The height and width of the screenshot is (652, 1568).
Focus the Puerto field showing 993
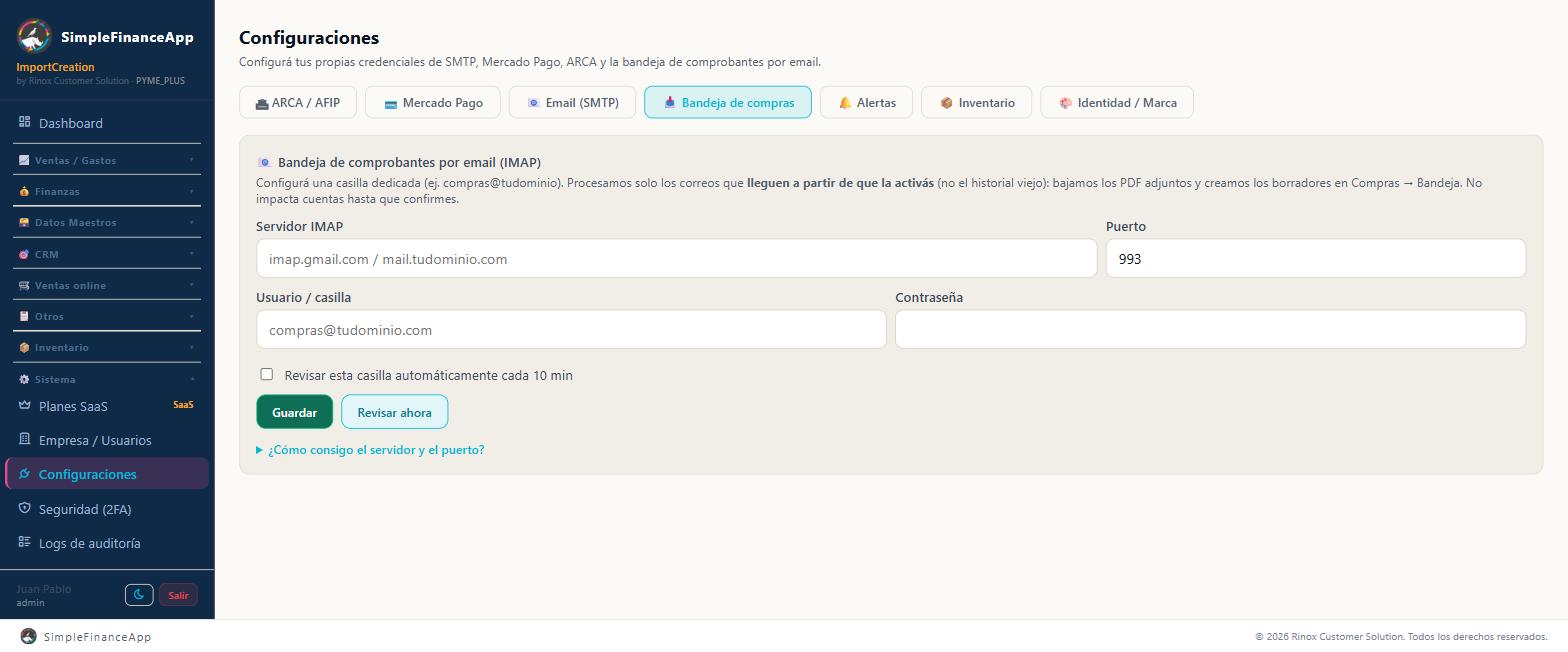point(1315,258)
